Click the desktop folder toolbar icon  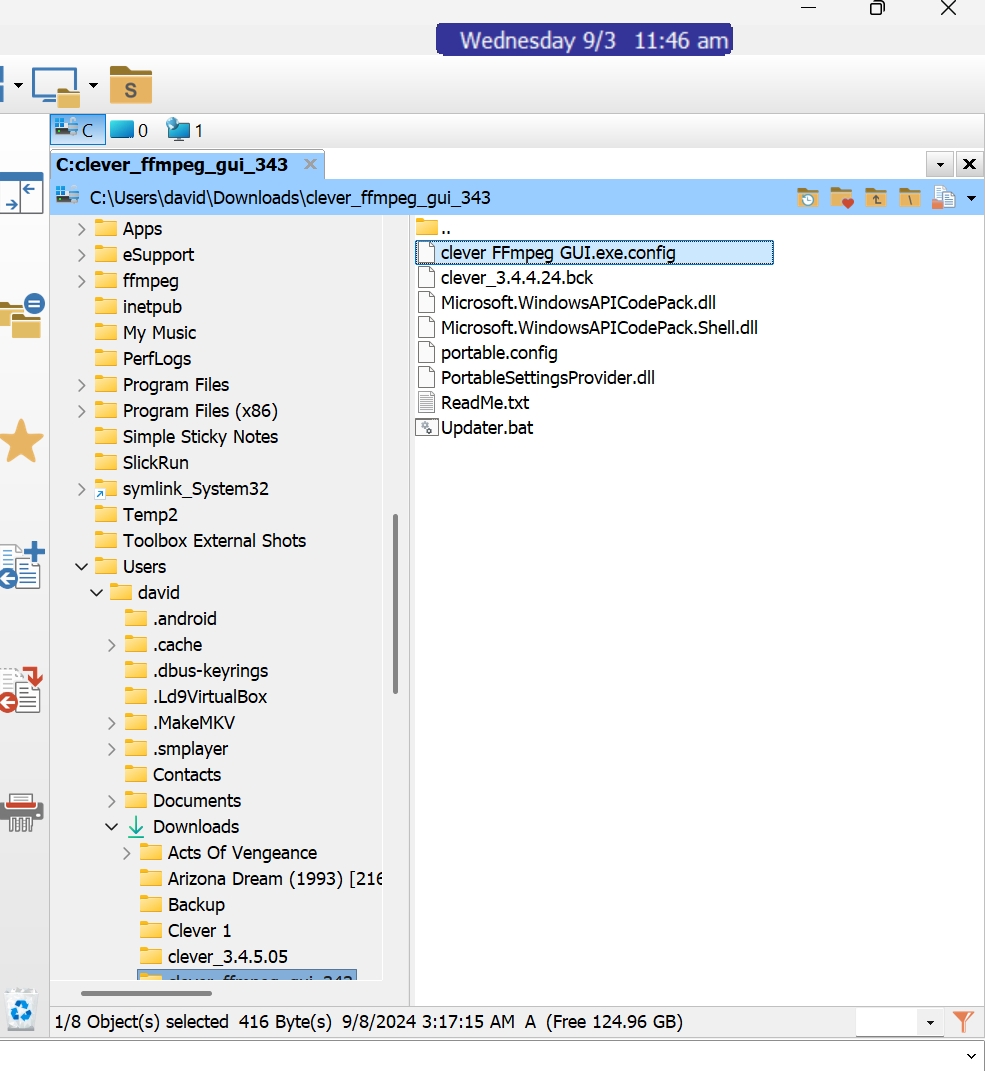tap(56, 87)
